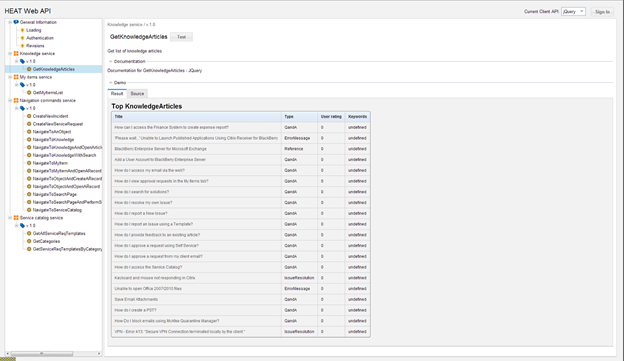Click the gear icon next to GetKnowledgeArticles
The width and height of the screenshot is (624, 361).
click(29, 69)
